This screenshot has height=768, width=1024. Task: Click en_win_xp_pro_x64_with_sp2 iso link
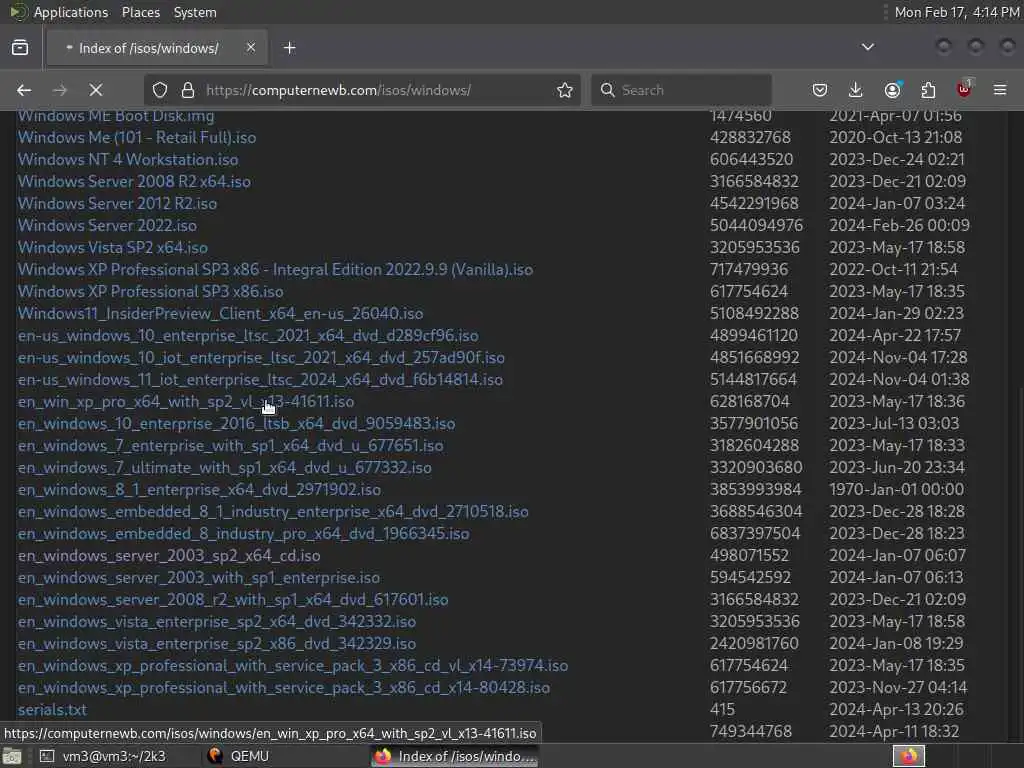[x=185, y=402]
